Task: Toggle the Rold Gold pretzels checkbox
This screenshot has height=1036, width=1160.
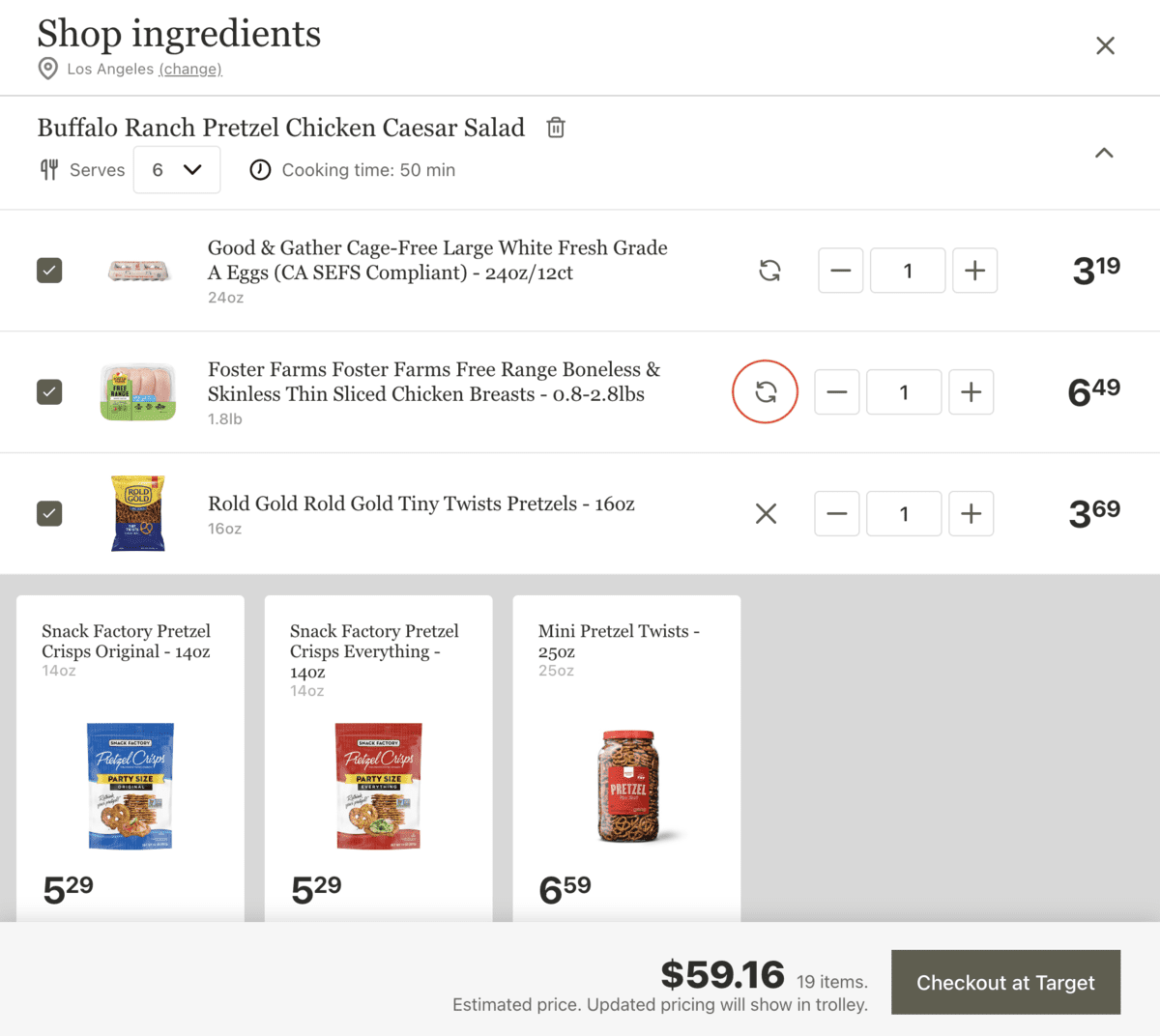Action: 49,513
